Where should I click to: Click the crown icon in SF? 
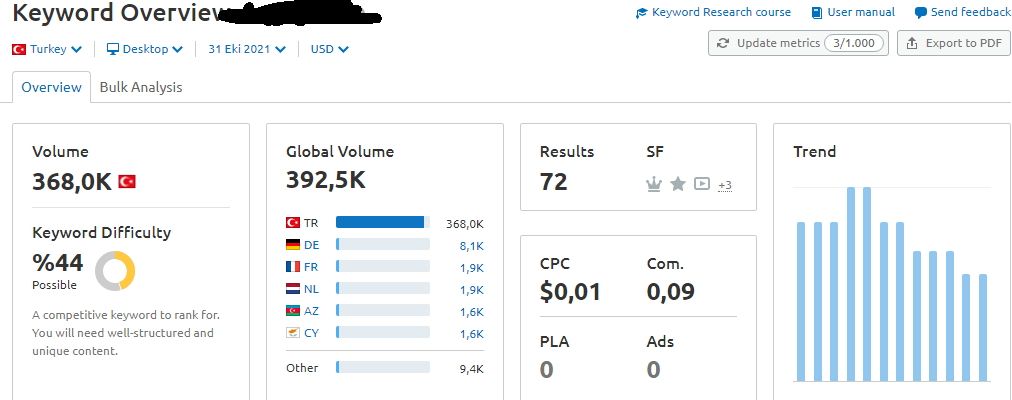(x=654, y=185)
